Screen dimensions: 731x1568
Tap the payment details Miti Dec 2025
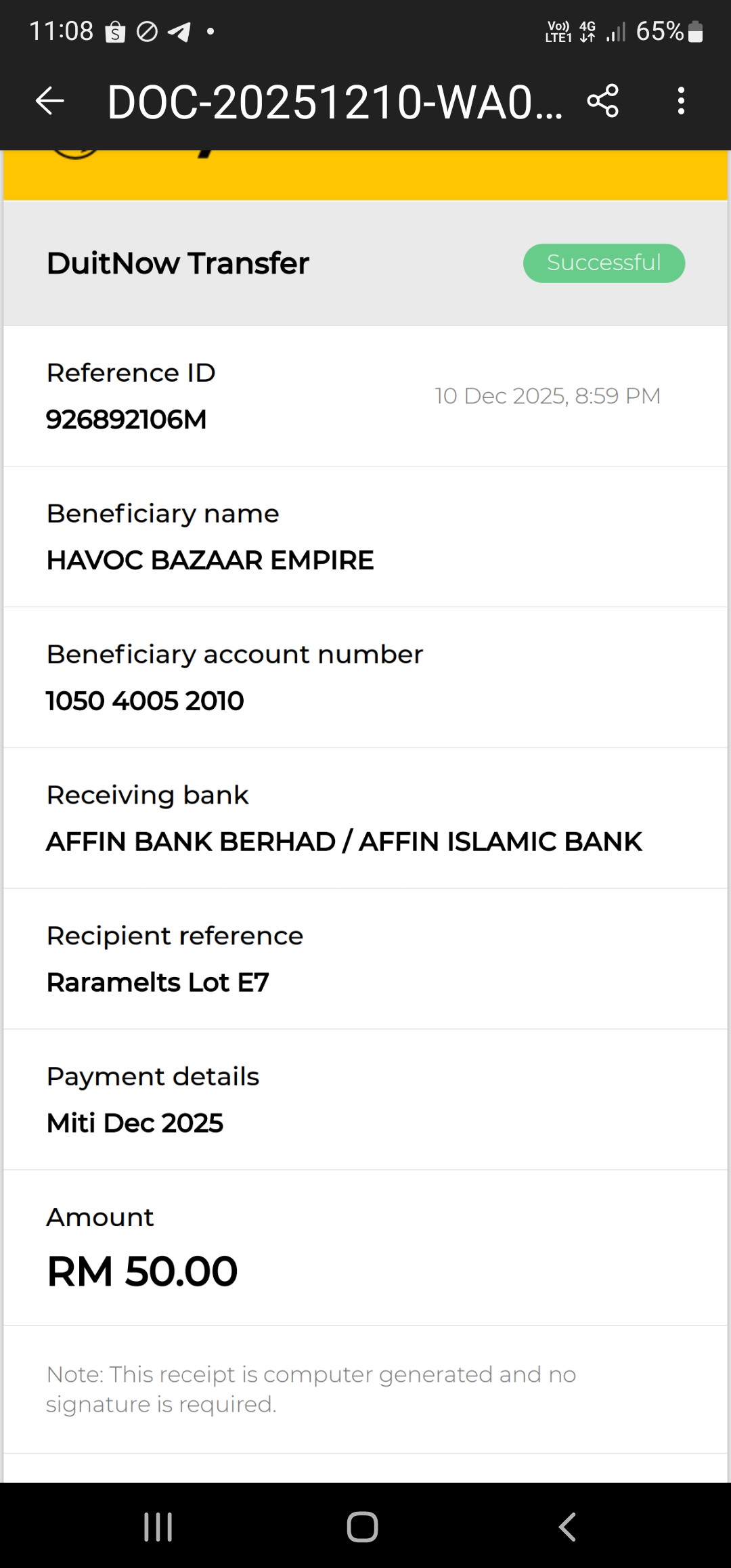tap(135, 1124)
